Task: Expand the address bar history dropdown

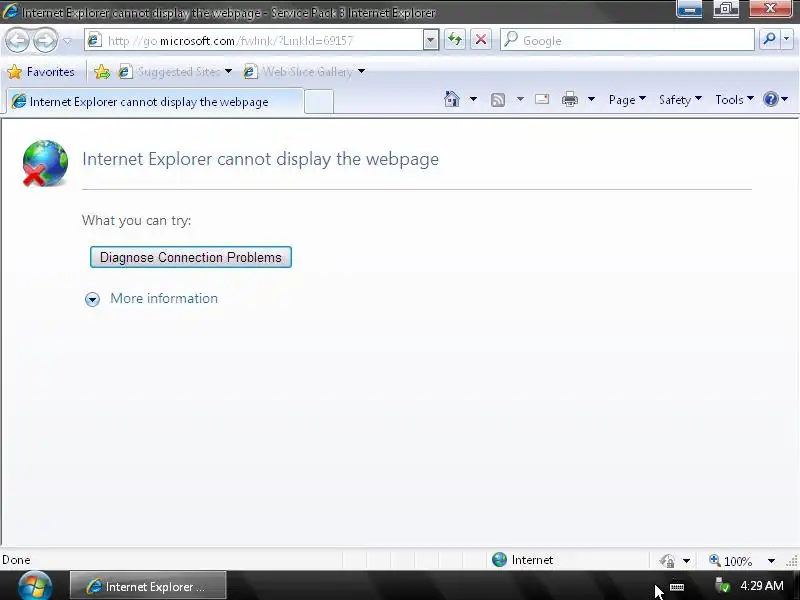Action: point(431,40)
